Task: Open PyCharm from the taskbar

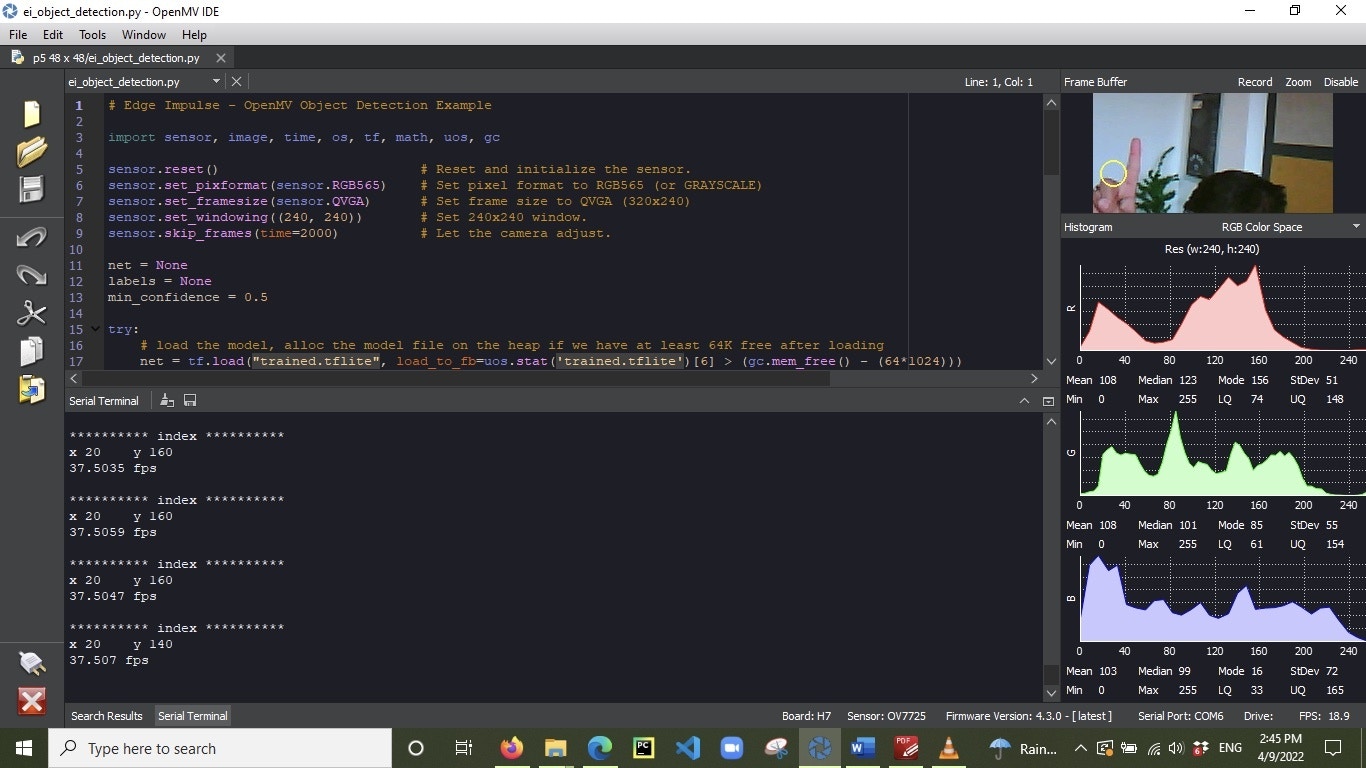Action: (643, 748)
